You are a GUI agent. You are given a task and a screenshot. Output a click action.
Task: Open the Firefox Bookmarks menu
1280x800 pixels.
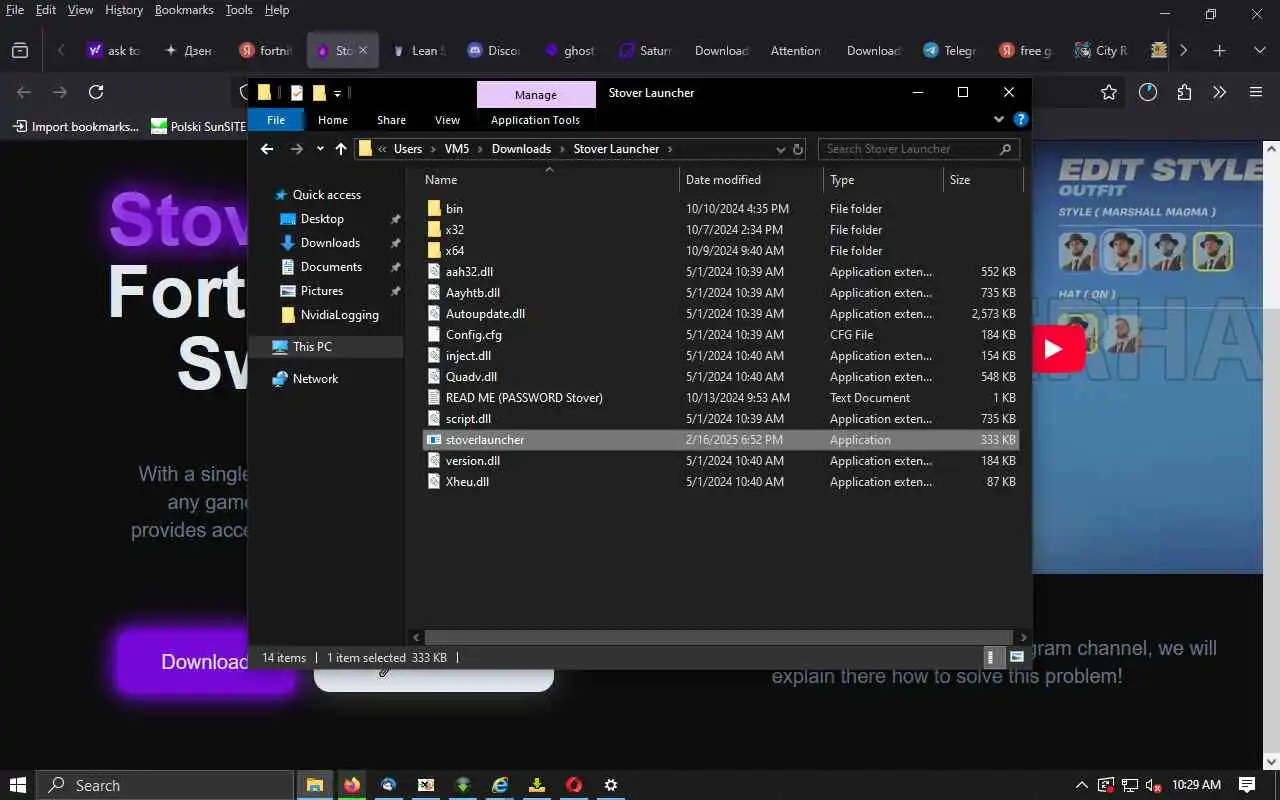(x=184, y=10)
